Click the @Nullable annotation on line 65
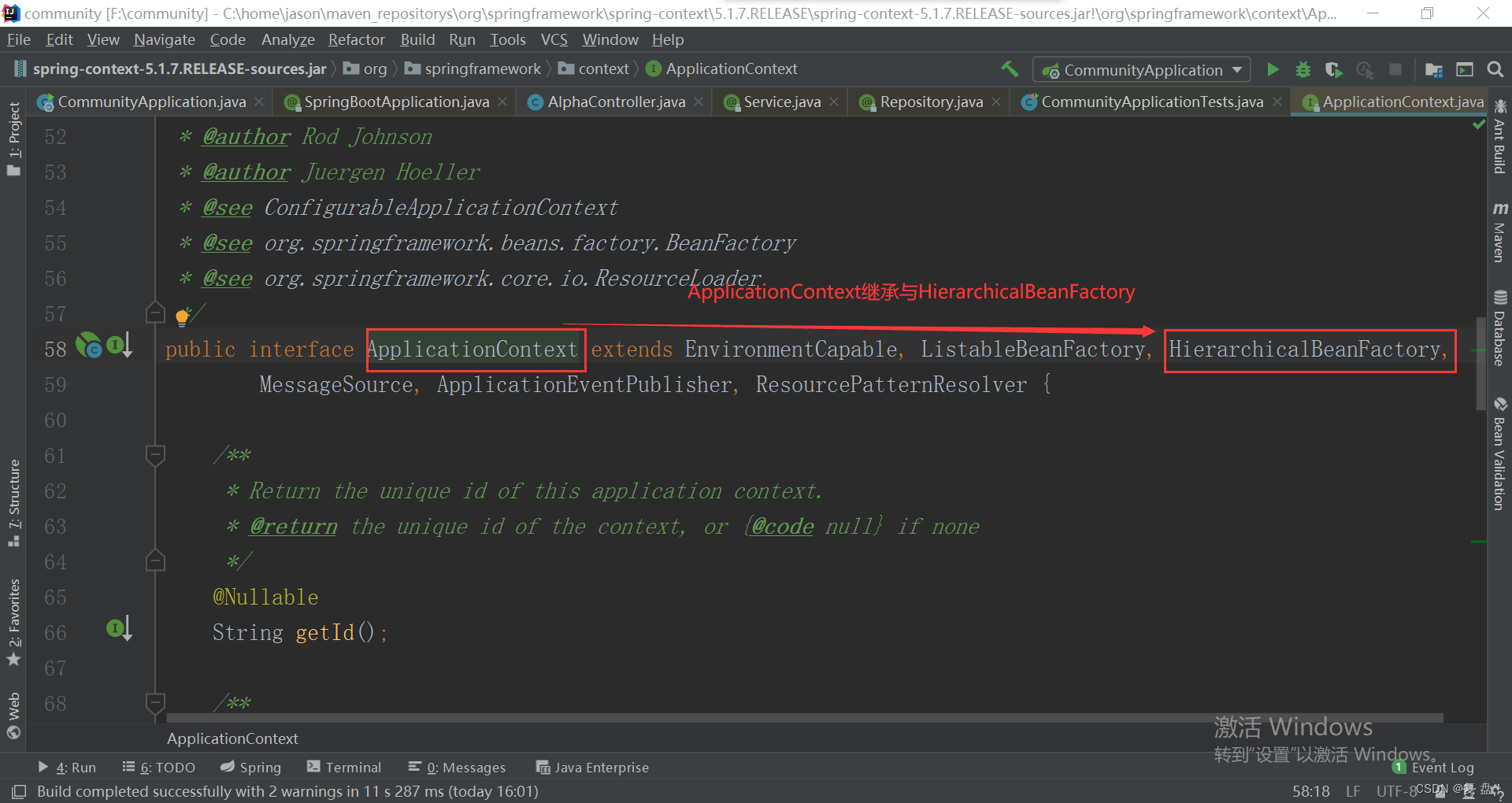 pyautogui.click(x=265, y=598)
